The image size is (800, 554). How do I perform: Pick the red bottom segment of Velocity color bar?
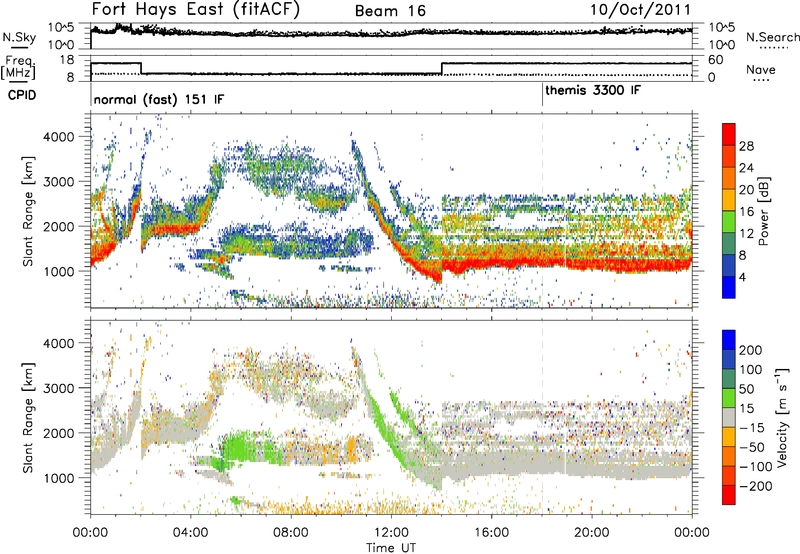[x=729, y=495]
